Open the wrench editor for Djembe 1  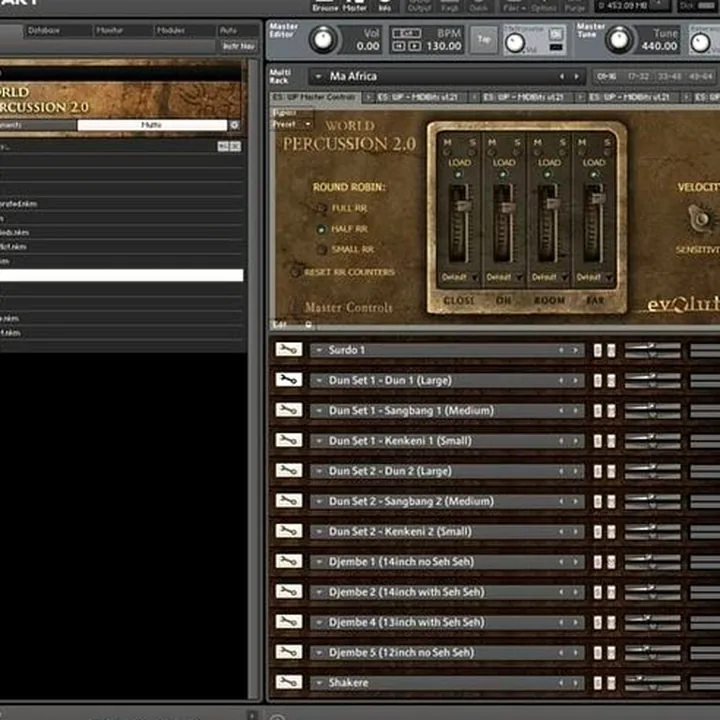(x=288, y=561)
